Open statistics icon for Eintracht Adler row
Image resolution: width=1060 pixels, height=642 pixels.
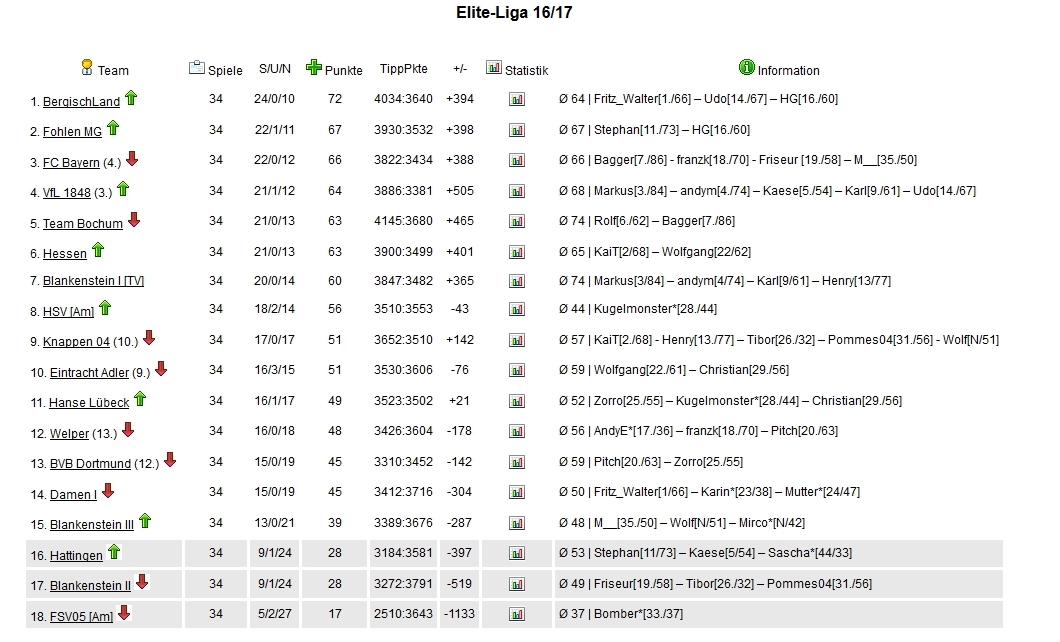[x=517, y=370]
